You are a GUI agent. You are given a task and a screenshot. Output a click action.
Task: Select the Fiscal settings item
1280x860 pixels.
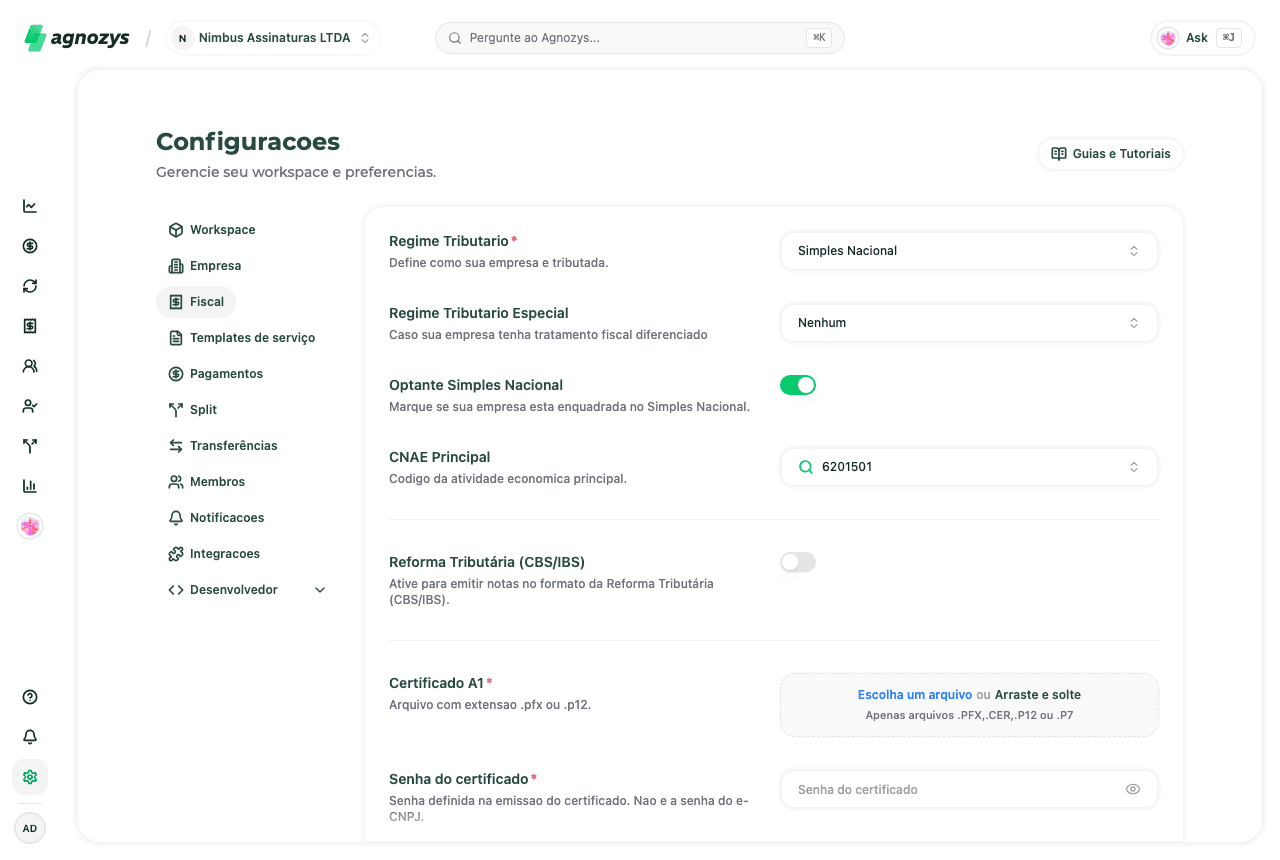(x=196, y=302)
